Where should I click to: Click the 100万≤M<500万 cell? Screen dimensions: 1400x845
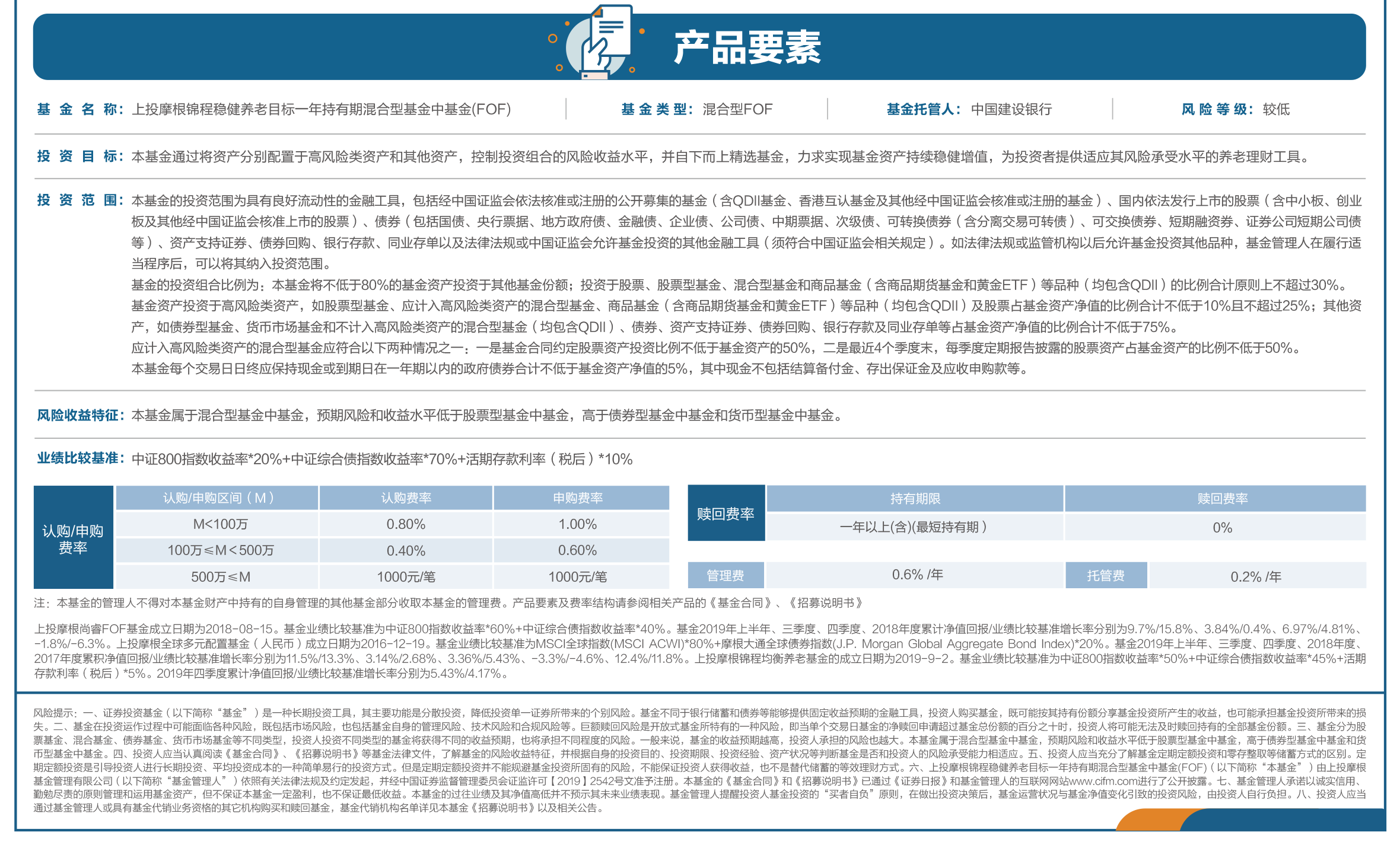tap(217, 550)
